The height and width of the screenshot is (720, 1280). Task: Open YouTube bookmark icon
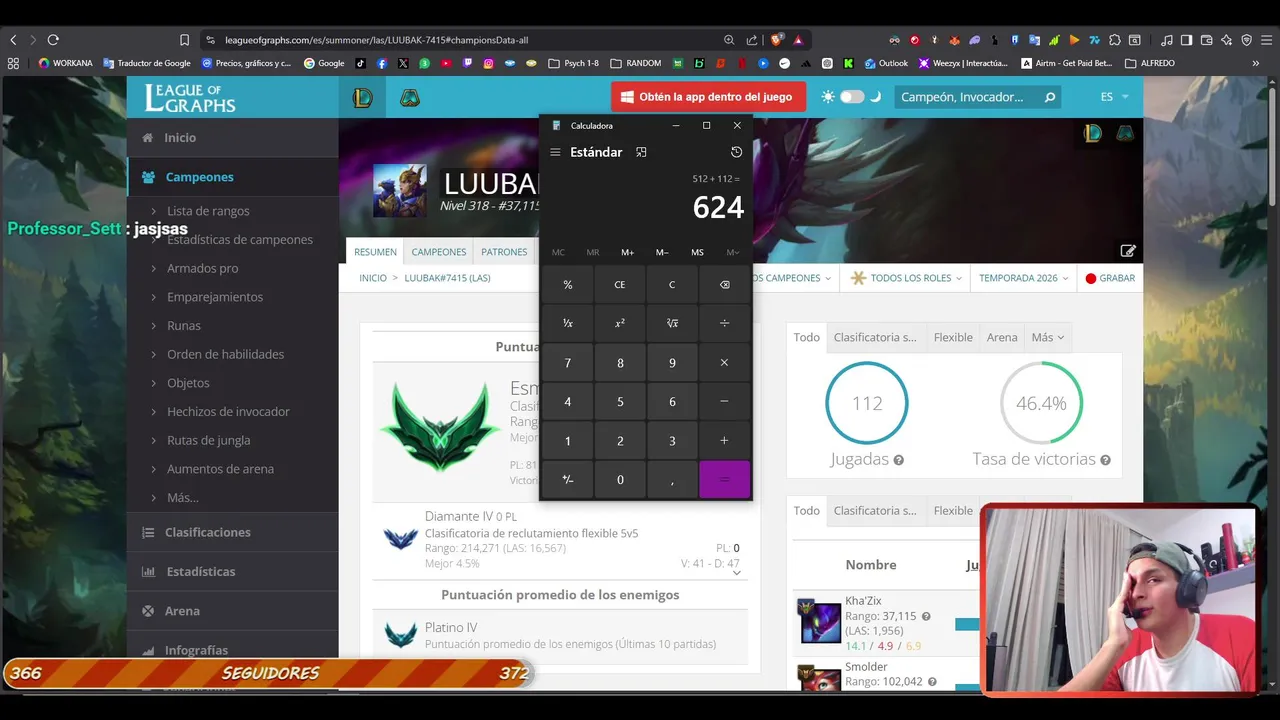click(446, 63)
